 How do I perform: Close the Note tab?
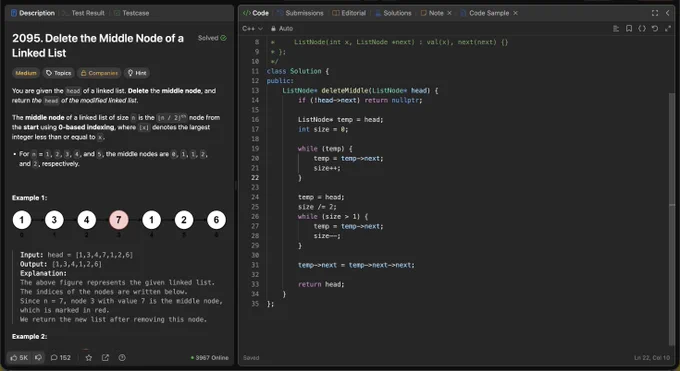pos(449,13)
